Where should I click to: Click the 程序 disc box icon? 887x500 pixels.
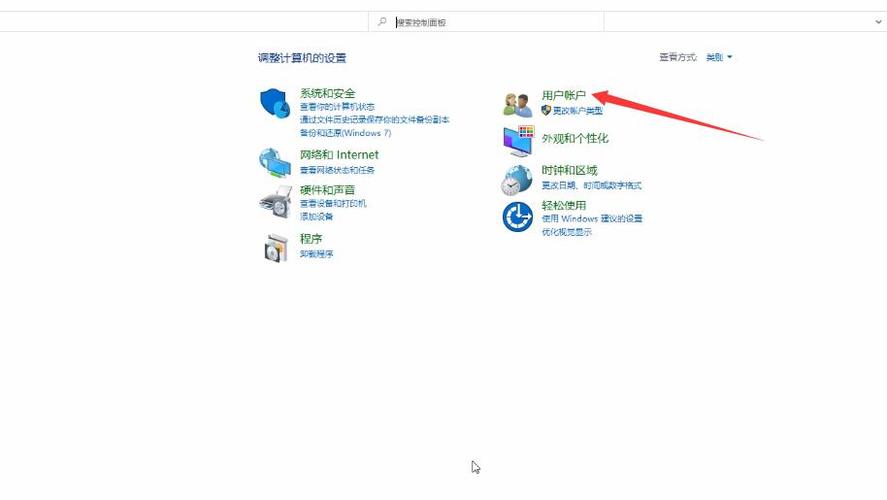[275, 247]
